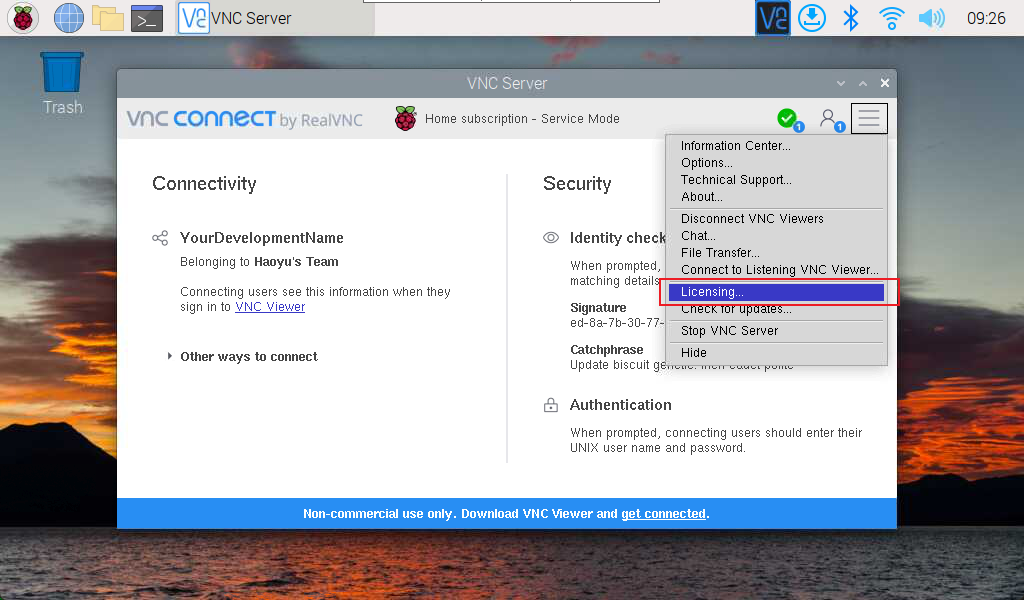This screenshot has width=1024, height=600.
Task: Click the Security heading
Action: 577,184
